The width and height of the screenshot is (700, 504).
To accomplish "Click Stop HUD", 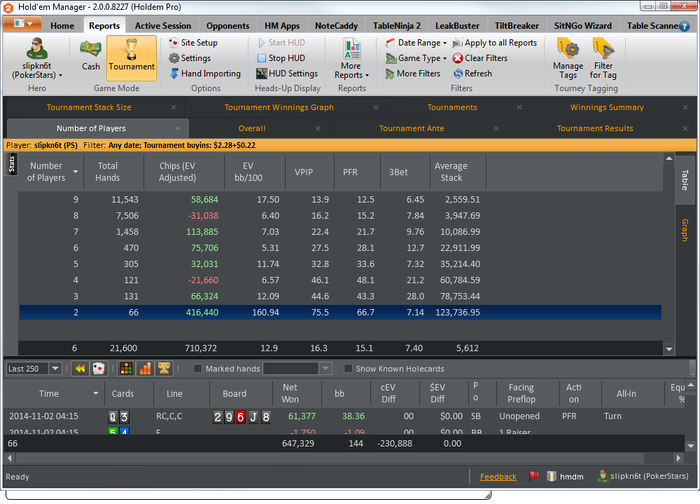I will [x=281, y=58].
